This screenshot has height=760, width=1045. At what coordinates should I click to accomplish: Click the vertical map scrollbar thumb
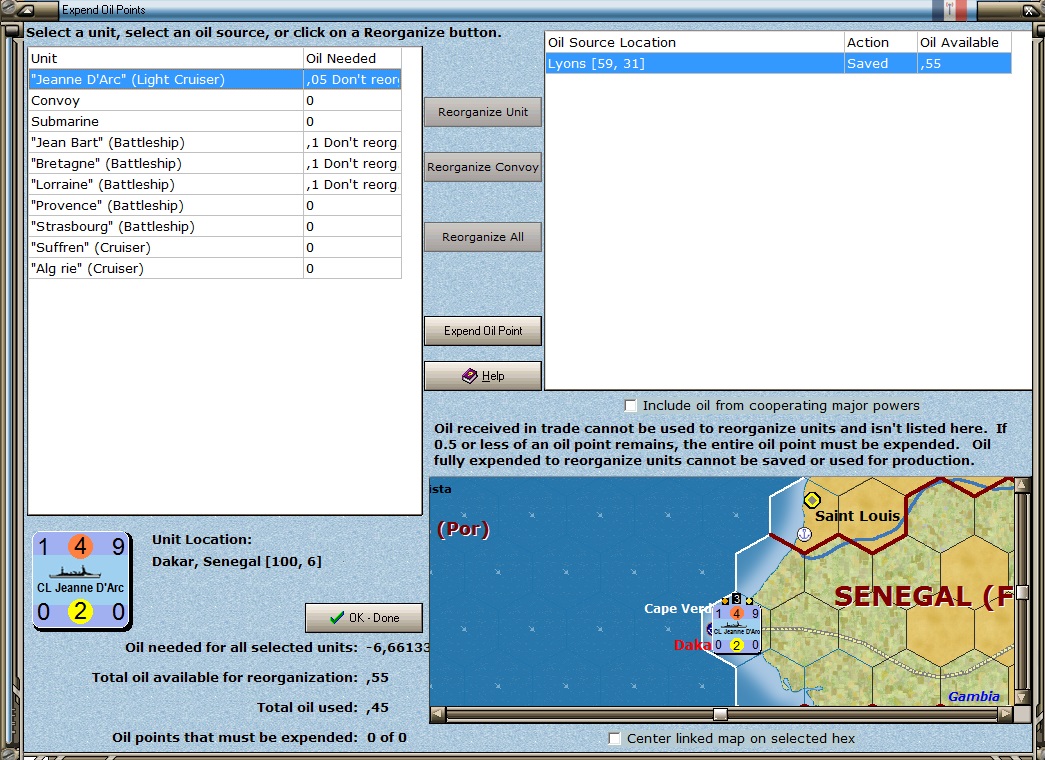(x=1022, y=592)
